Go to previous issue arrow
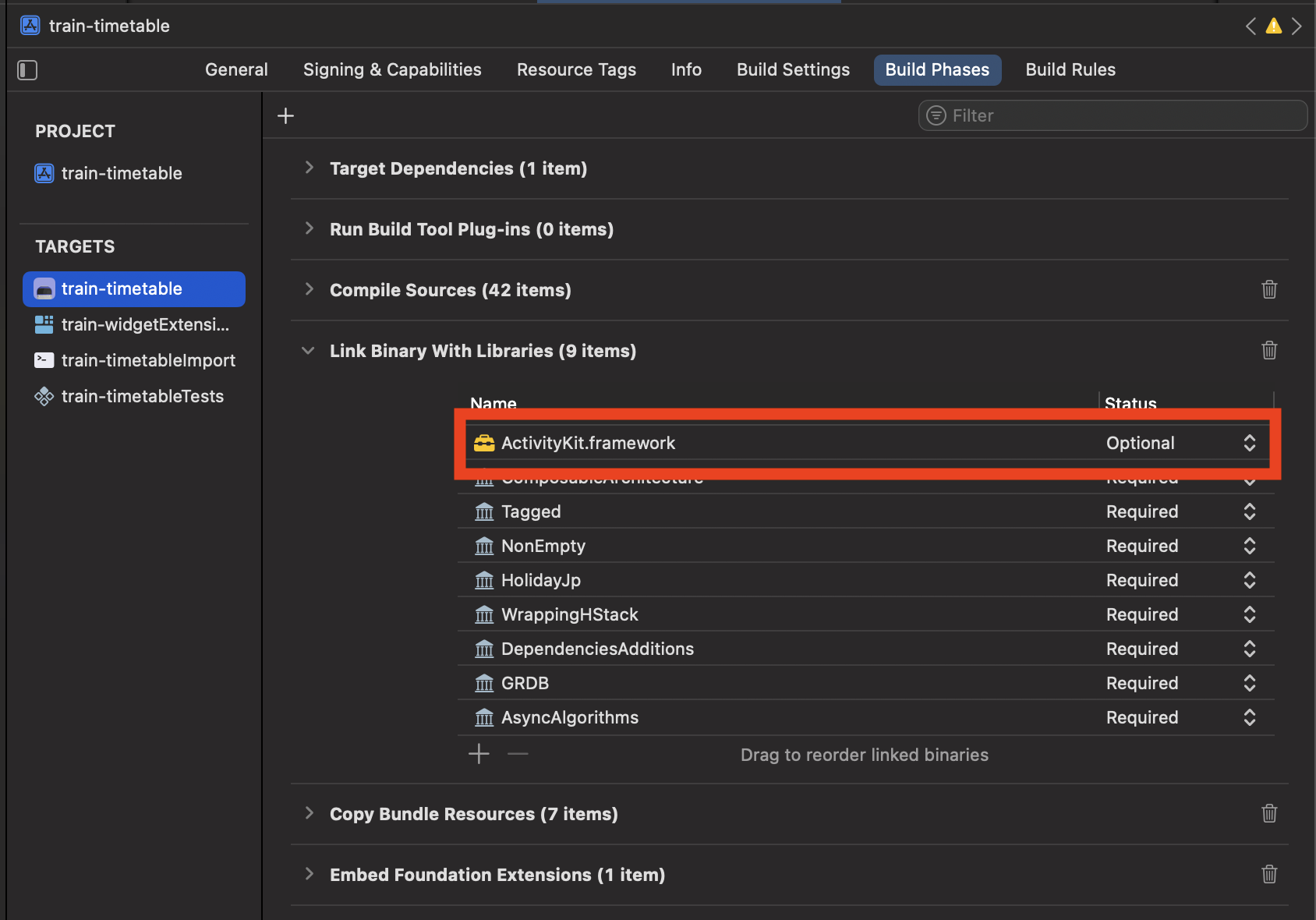This screenshot has height=920, width=1316. point(1251,26)
